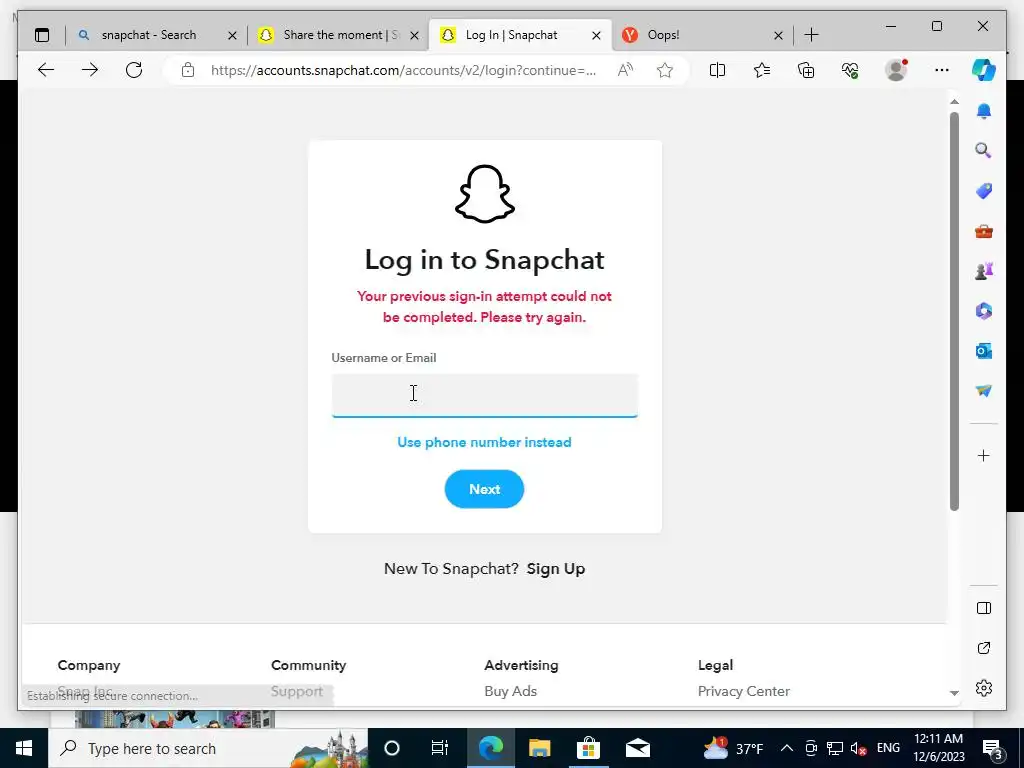Image resolution: width=1024 pixels, height=768 pixels.
Task: Click the browser forward arrow
Action: (x=89, y=70)
